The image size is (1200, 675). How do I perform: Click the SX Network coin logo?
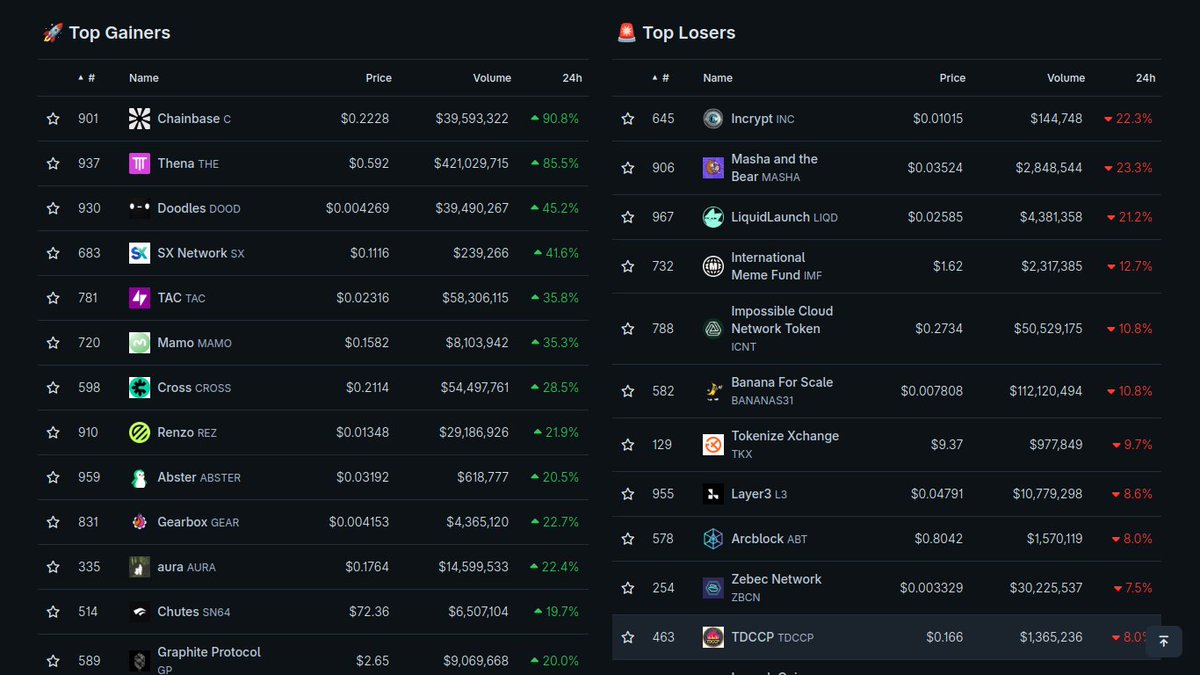click(140, 253)
